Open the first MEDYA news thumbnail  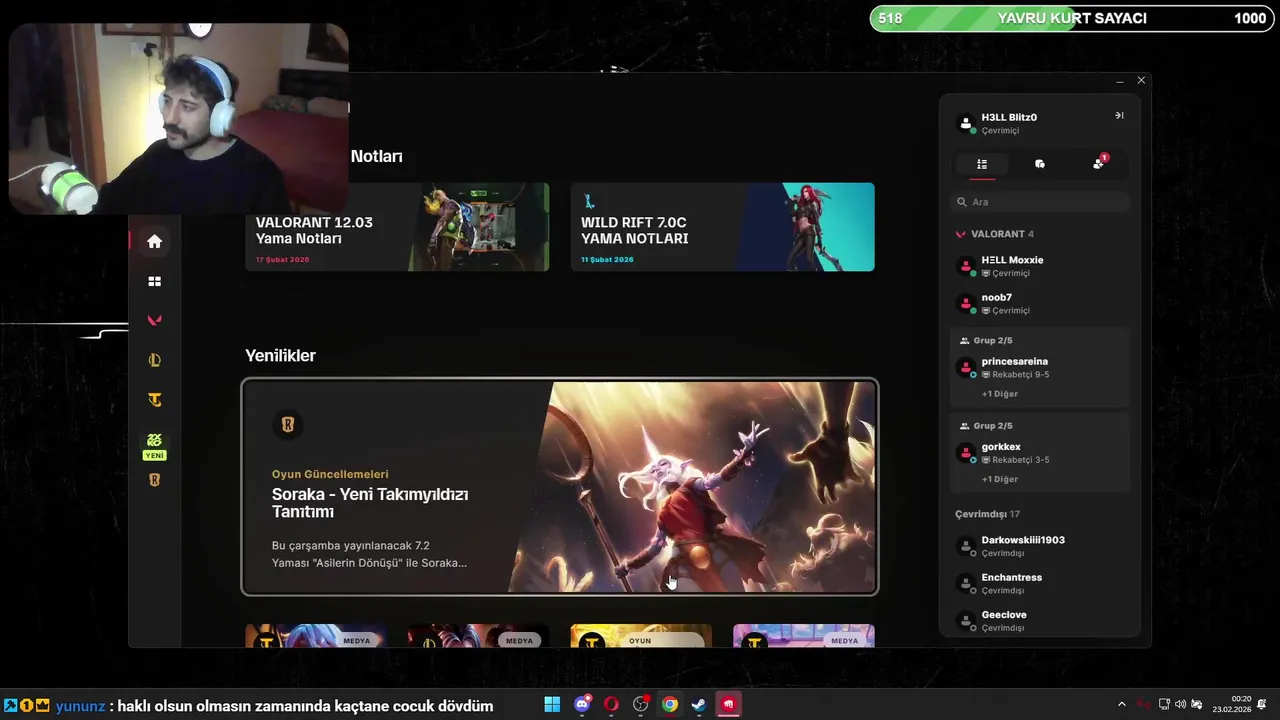click(x=316, y=636)
